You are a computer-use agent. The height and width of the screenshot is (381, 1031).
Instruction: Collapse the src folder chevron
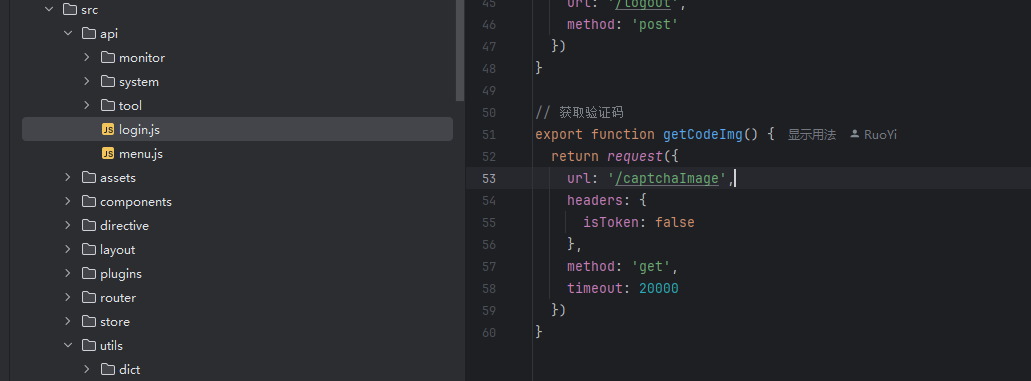click(49, 10)
